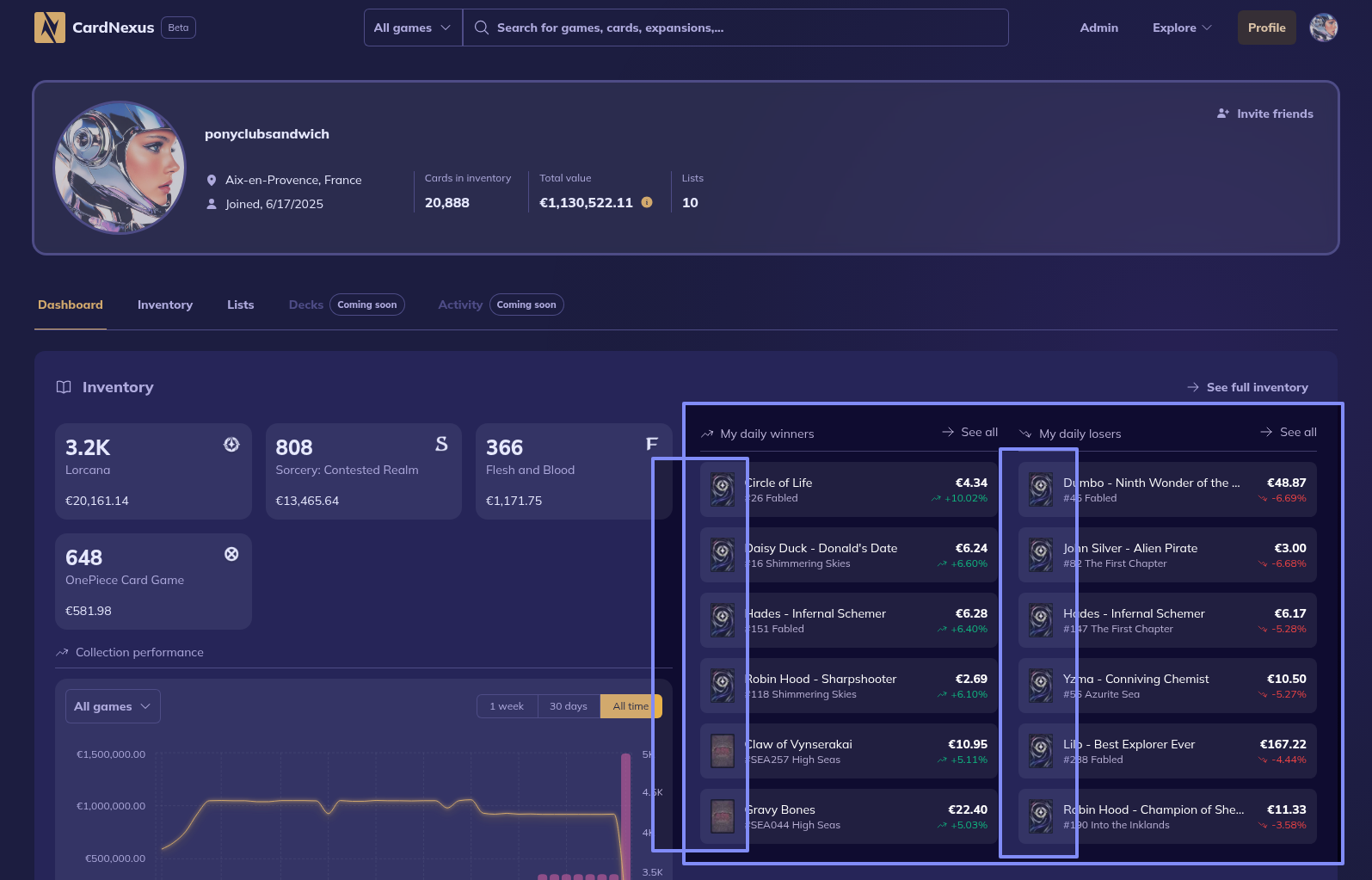Open the Claw of Vynserakai card thumbnail
This screenshot has height=880, width=1372.
(723, 751)
